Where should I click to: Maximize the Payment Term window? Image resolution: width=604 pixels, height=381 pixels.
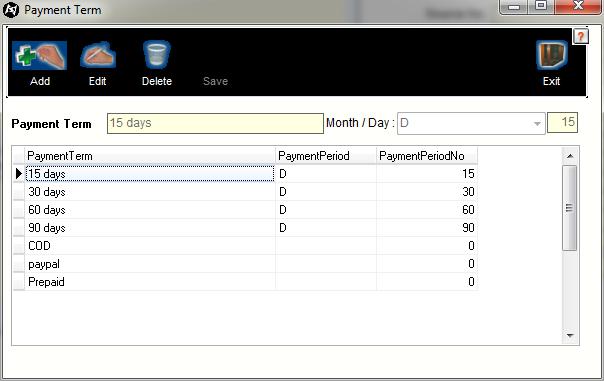pyautogui.click(x=541, y=7)
